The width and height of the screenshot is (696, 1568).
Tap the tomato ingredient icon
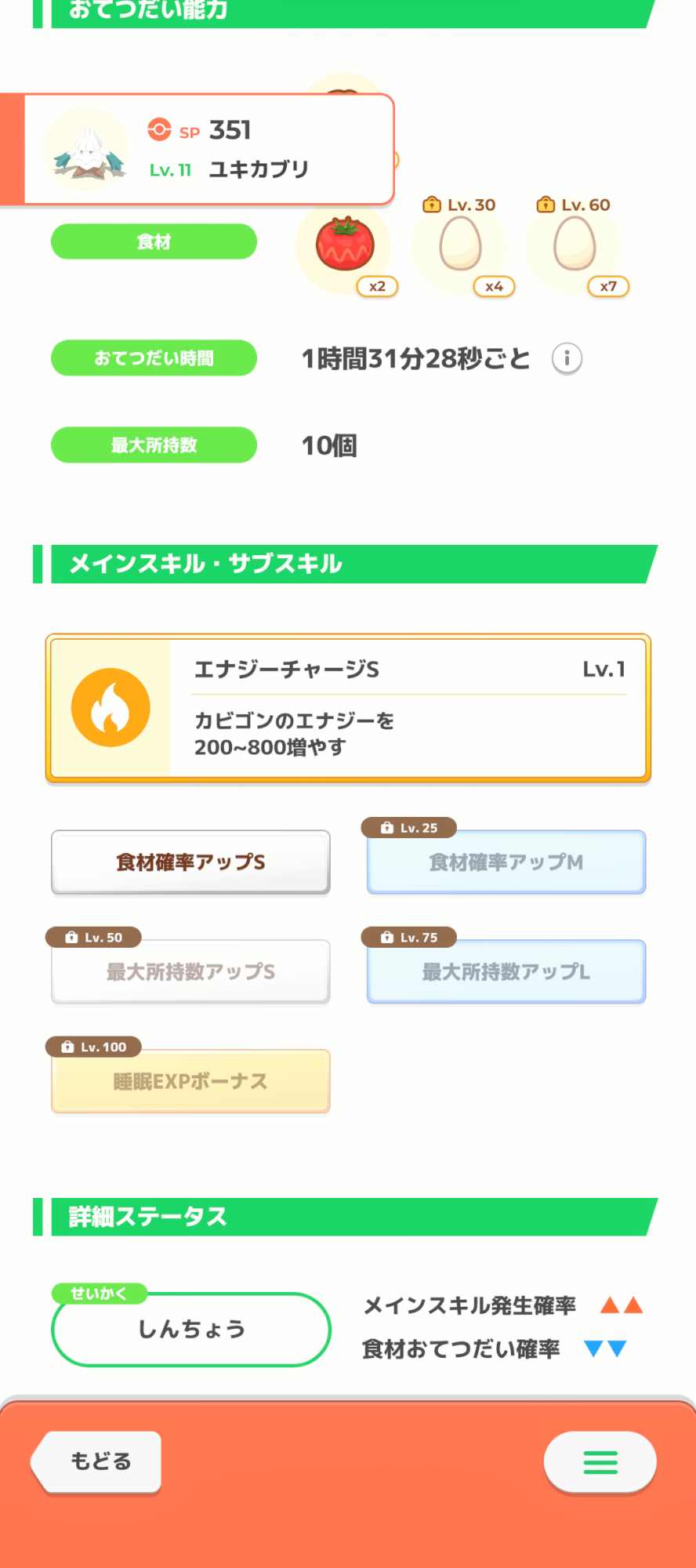pos(345,245)
